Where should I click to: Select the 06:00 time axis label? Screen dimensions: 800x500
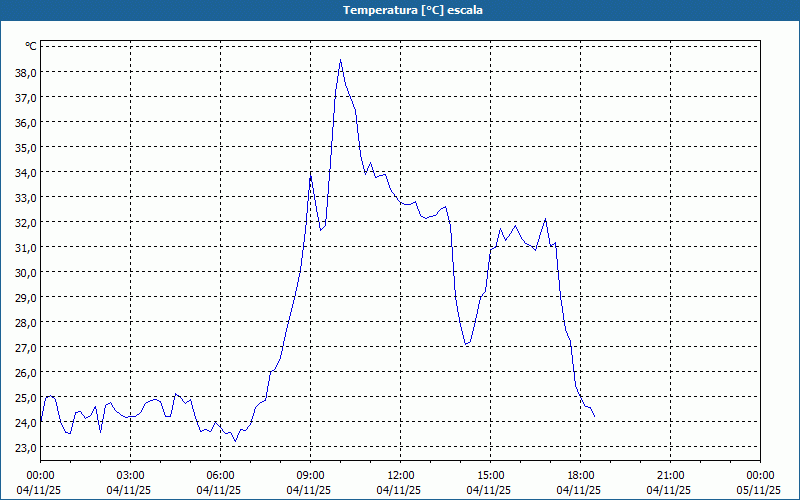tap(220, 474)
